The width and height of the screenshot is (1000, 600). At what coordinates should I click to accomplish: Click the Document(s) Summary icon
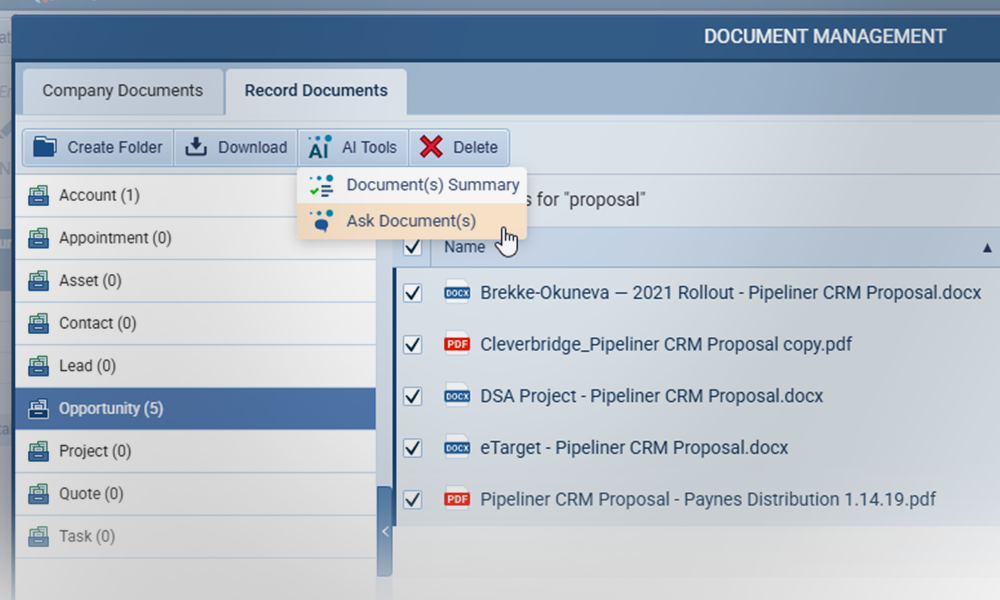(321, 185)
